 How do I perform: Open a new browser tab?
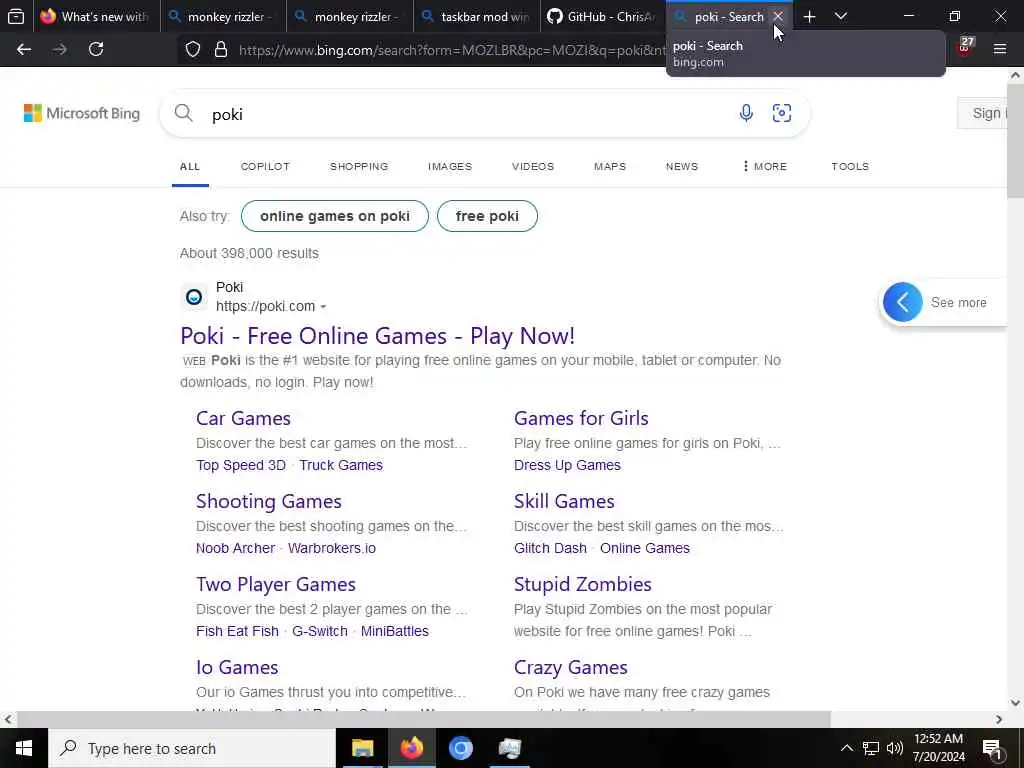click(809, 16)
